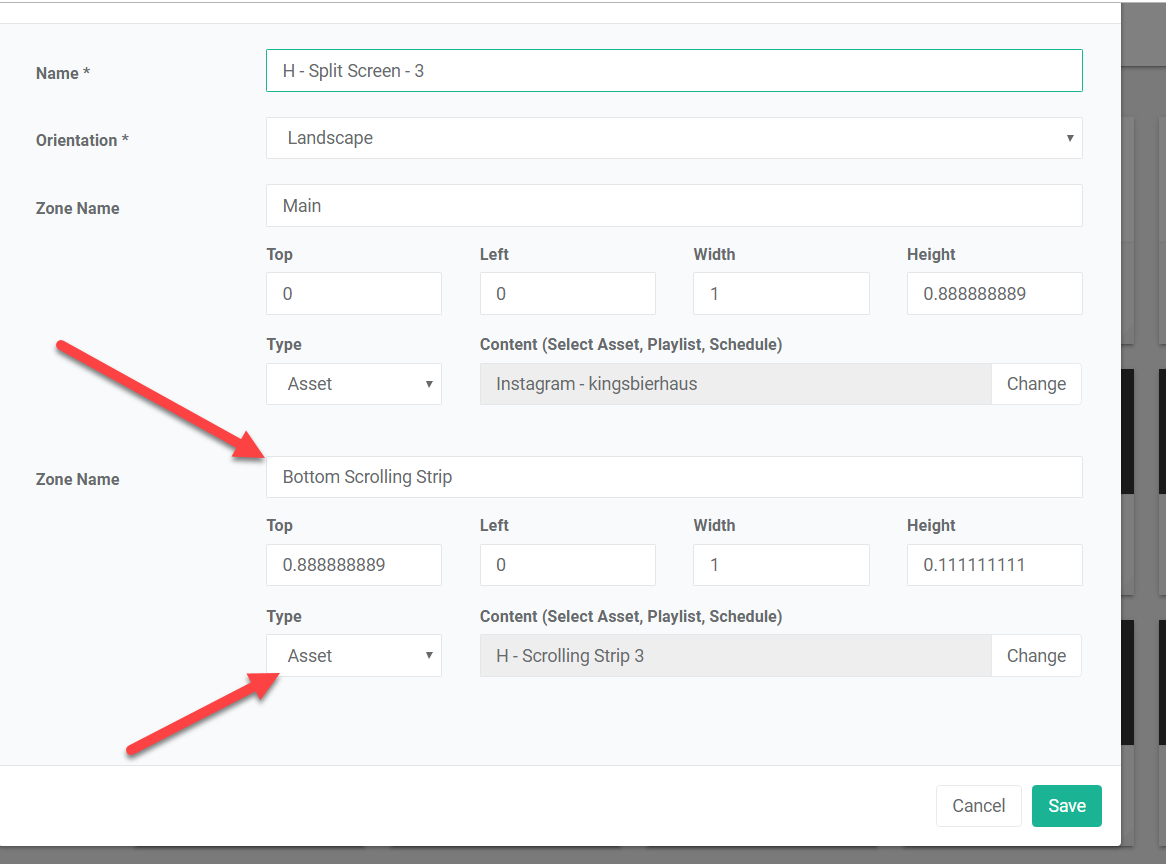The image size is (1166, 864).
Task: Open the Type dropdown for the Main zone
Action: click(x=353, y=384)
